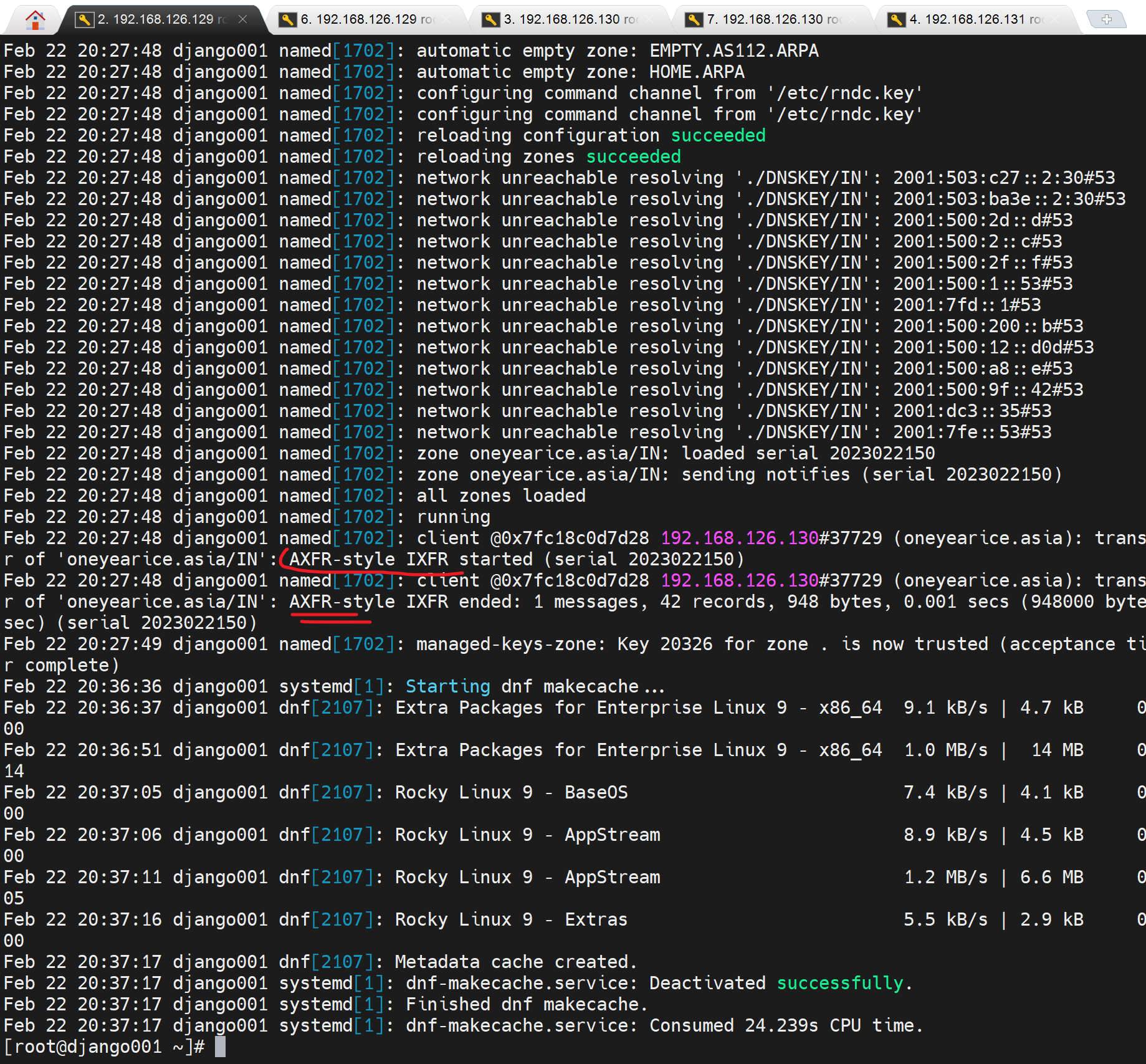1146x1064 pixels.
Task: Click timestamp 'Feb 22 20:27:49'
Action: (83, 645)
